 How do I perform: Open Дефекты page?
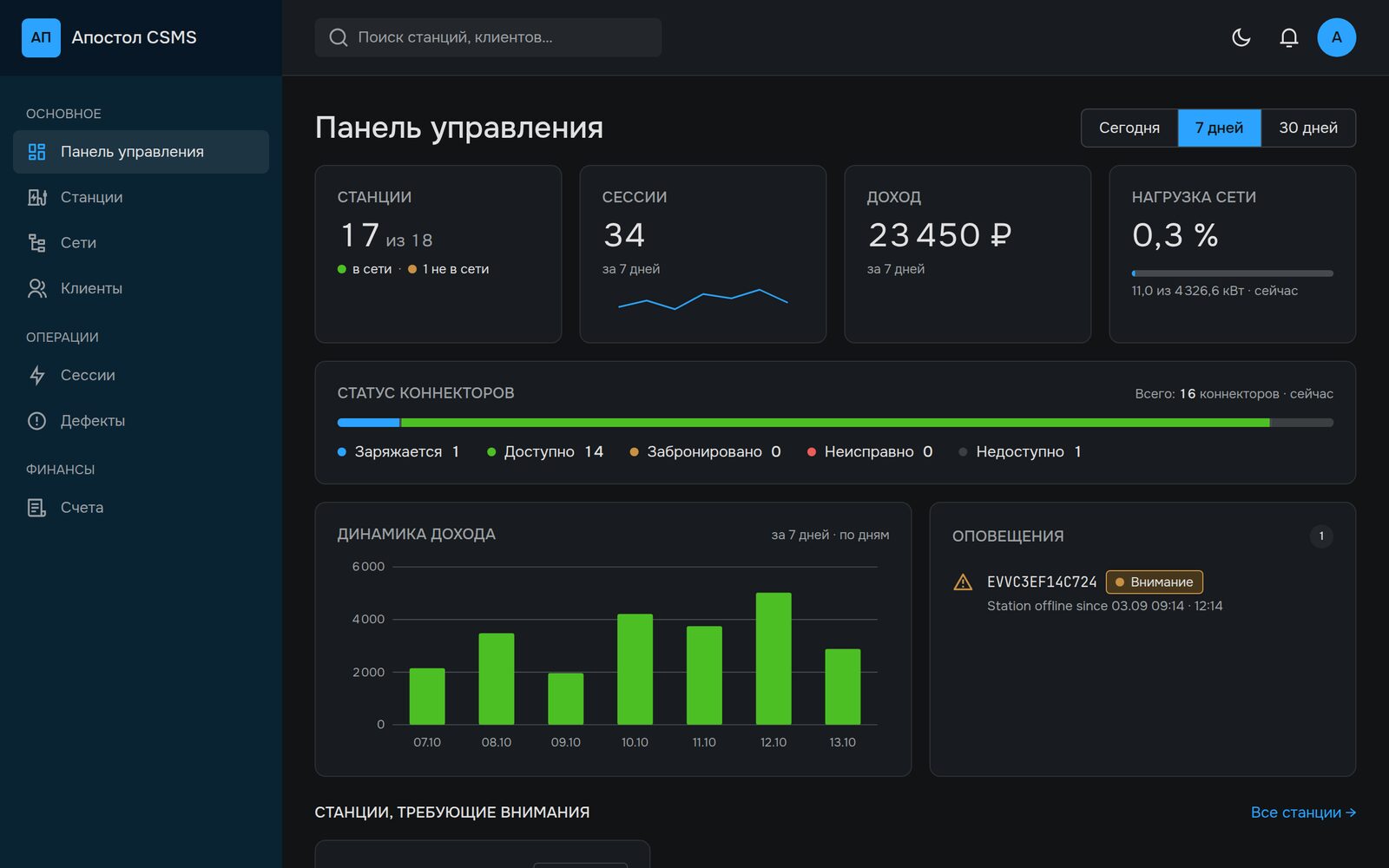pyautogui.click(x=141, y=421)
